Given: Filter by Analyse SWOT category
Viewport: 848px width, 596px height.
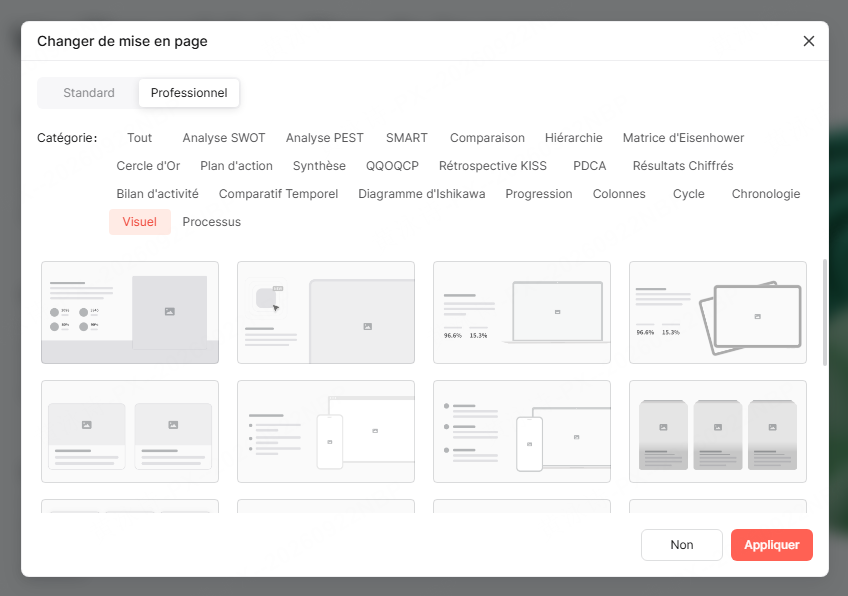Looking at the screenshot, I should (x=224, y=138).
